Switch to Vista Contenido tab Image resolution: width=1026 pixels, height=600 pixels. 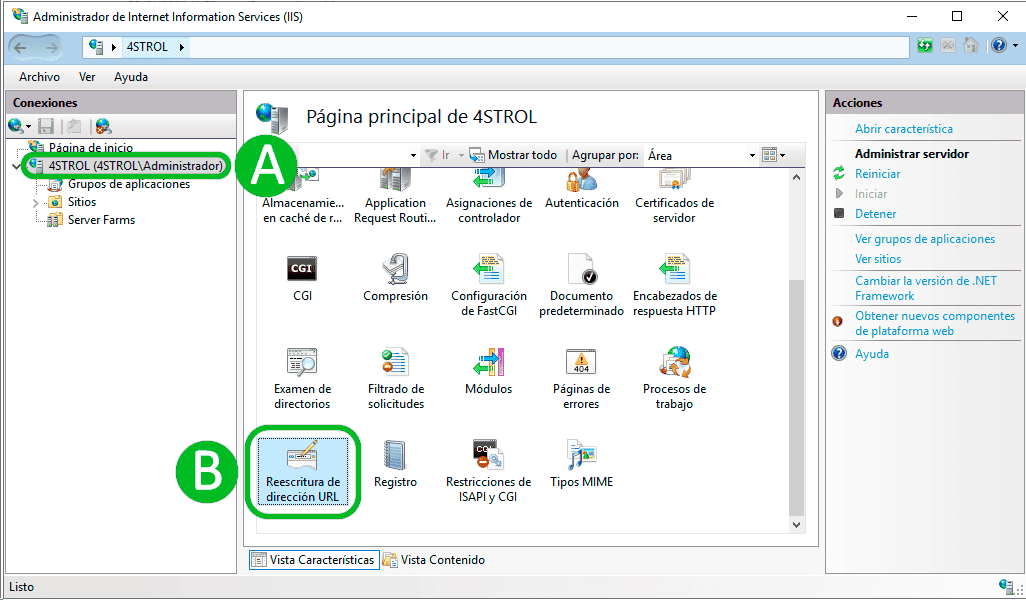[x=434, y=560]
